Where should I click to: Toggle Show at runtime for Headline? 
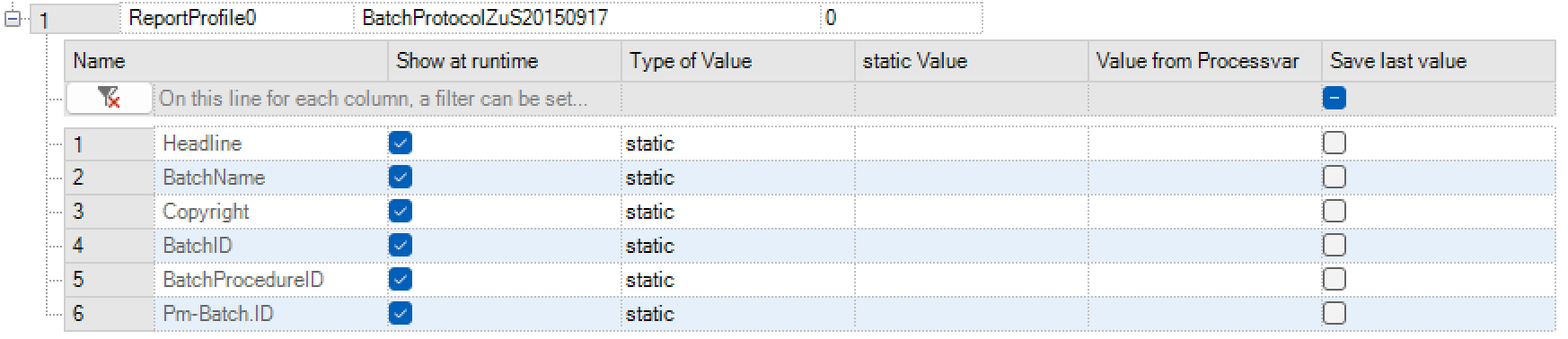click(401, 143)
